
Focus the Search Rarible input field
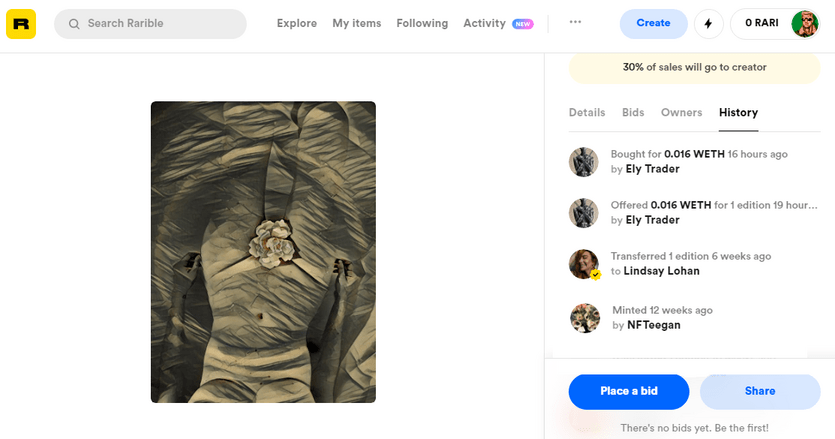click(x=150, y=24)
